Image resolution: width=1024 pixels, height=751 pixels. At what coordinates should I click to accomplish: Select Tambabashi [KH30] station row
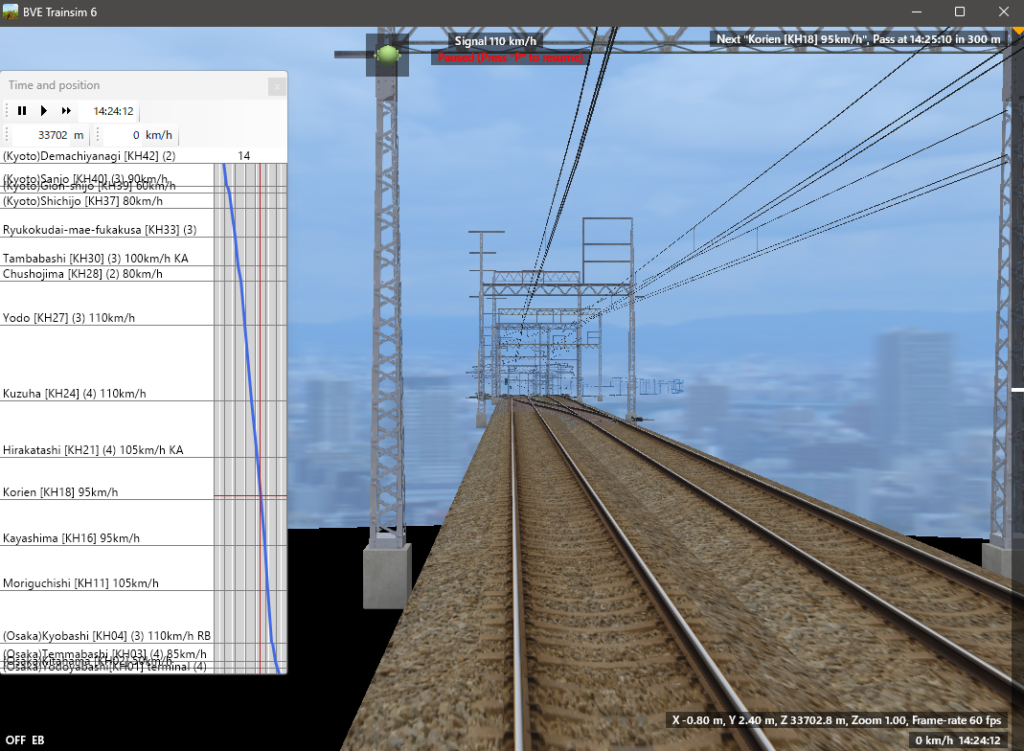(95, 259)
